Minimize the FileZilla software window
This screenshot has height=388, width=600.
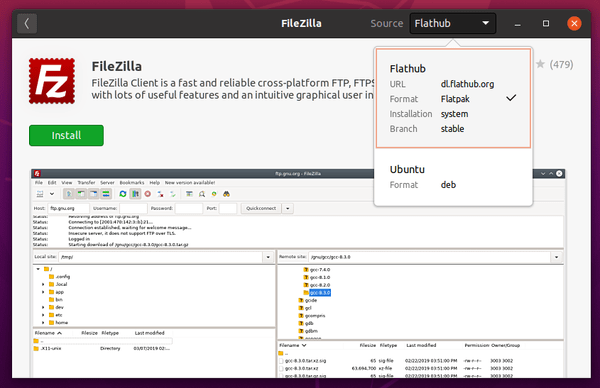click(517, 24)
